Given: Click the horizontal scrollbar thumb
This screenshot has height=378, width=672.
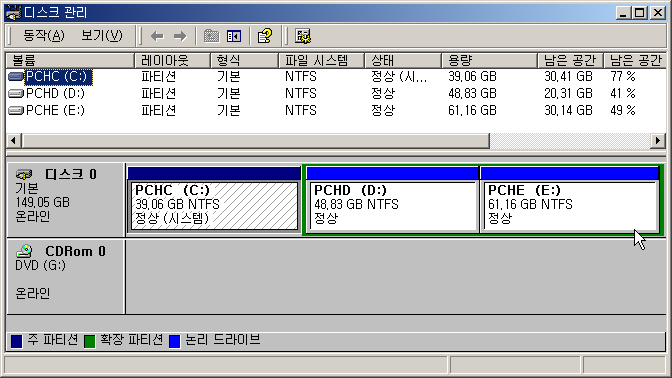Looking at the screenshot, I should point(255,141).
